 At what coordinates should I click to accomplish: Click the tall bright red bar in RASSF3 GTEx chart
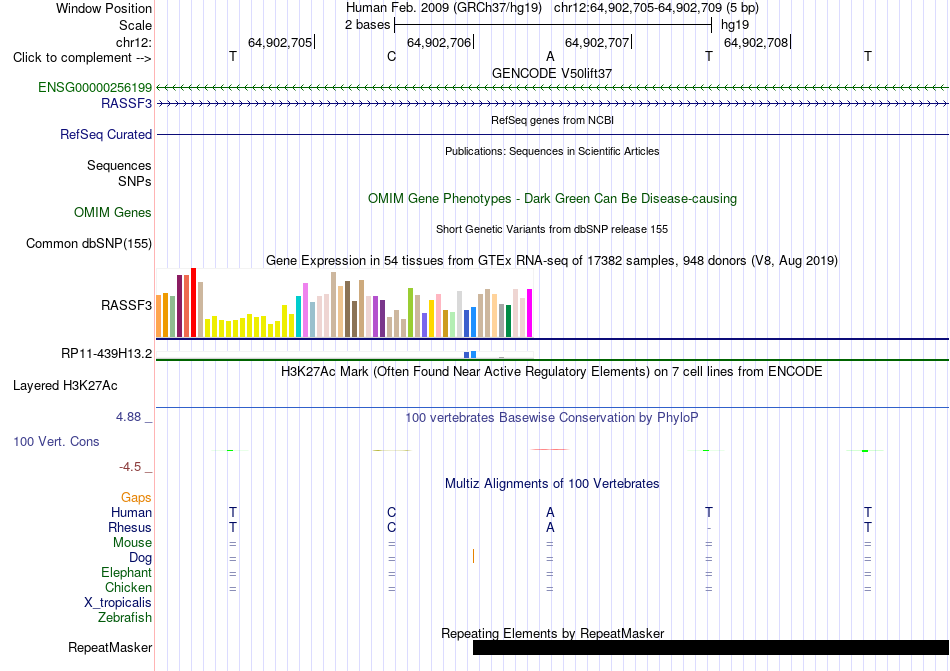193,302
